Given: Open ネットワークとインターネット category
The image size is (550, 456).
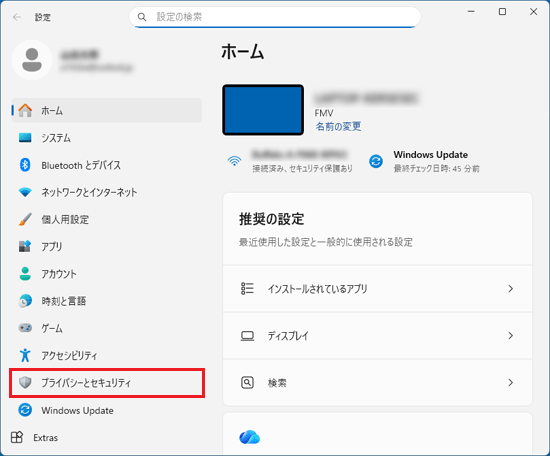Looking at the screenshot, I should pos(107,192).
